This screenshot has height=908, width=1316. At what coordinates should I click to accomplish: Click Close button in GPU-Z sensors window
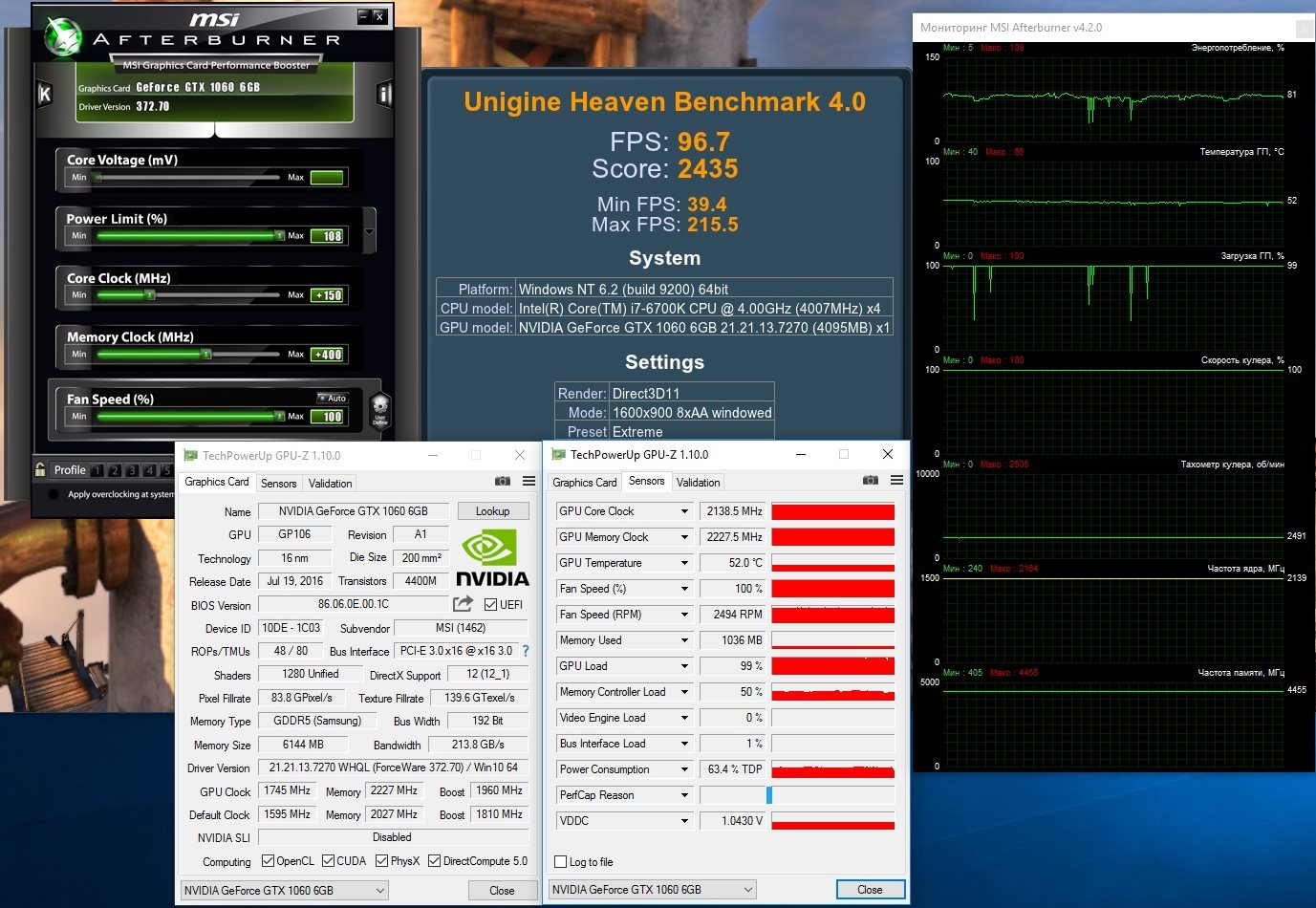(870, 890)
